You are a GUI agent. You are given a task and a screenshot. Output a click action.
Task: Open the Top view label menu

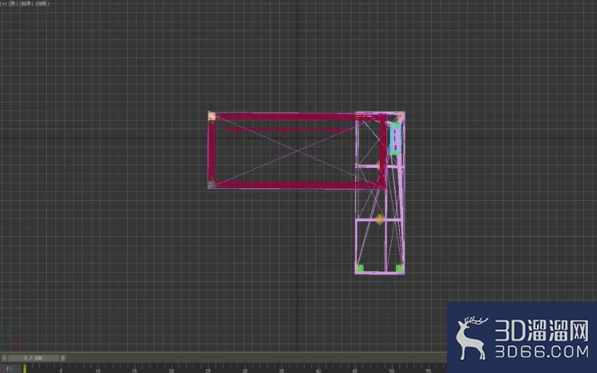pyautogui.click(x=13, y=4)
